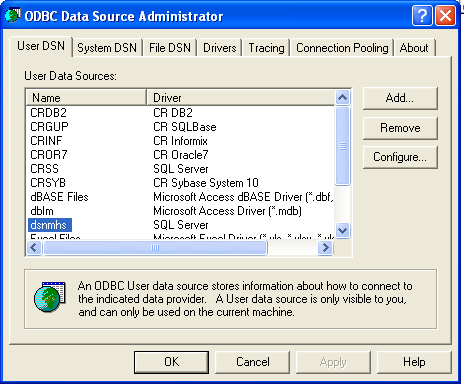Image resolution: width=464 pixels, height=384 pixels.
Task: Sort by the Name column header
Action: (x=86, y=98)
